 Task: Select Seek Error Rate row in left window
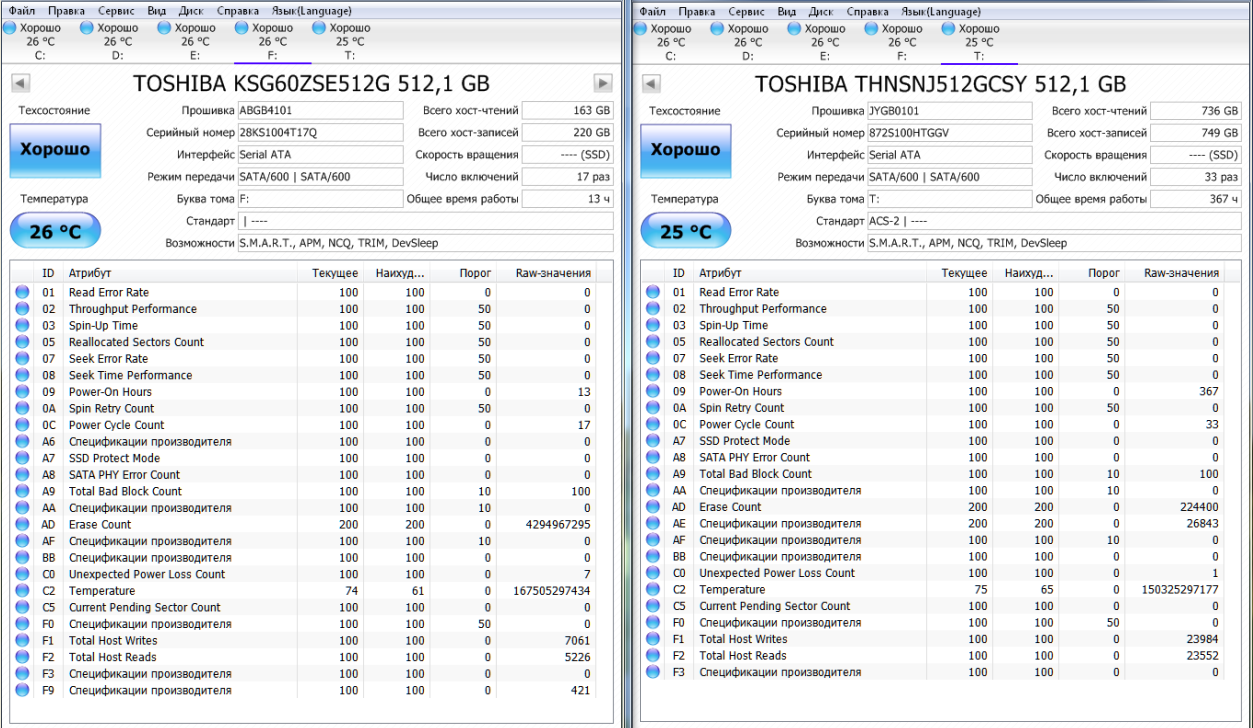[x=311, y=359]
